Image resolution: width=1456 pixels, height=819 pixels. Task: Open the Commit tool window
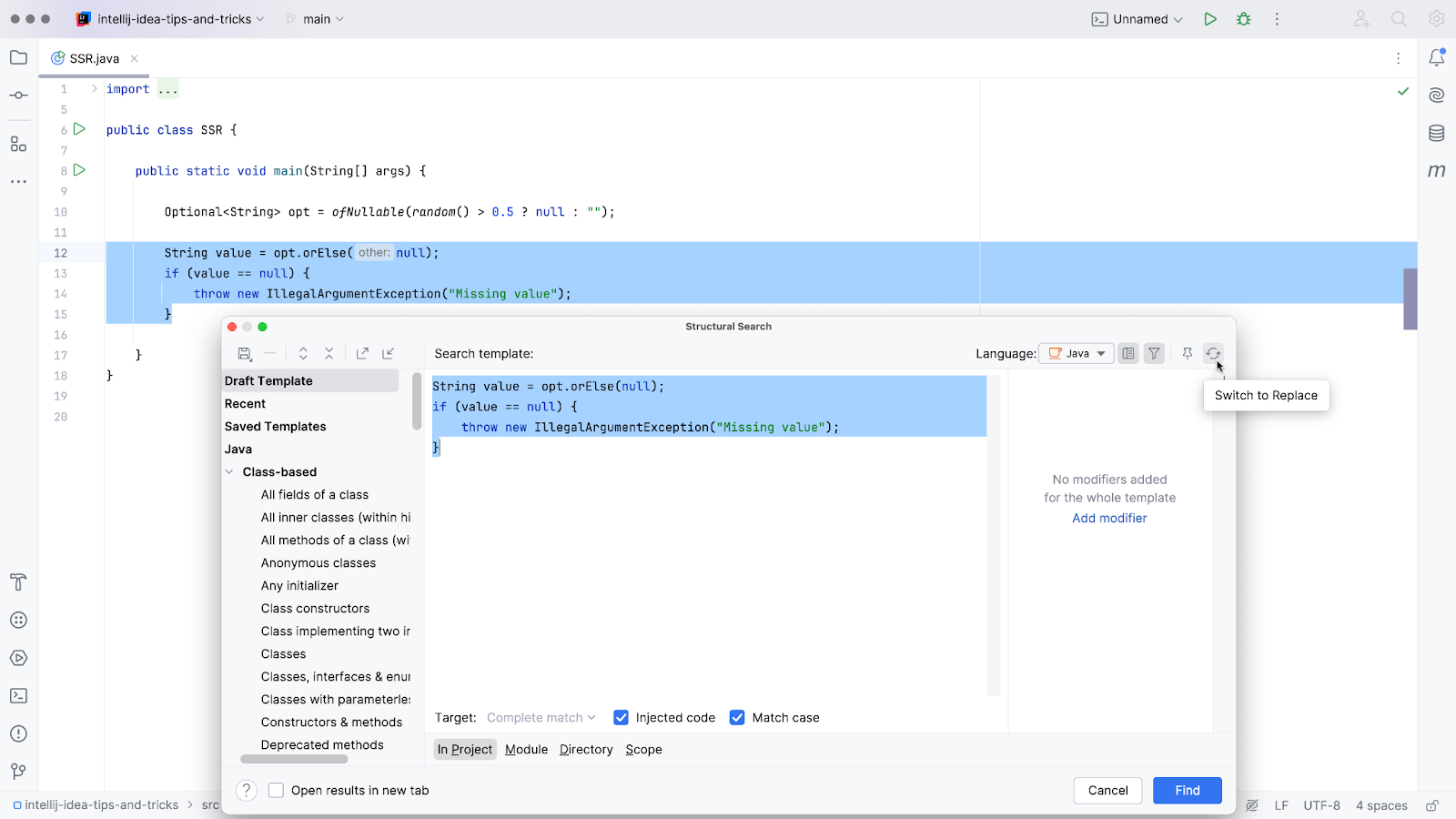[18, 96]
